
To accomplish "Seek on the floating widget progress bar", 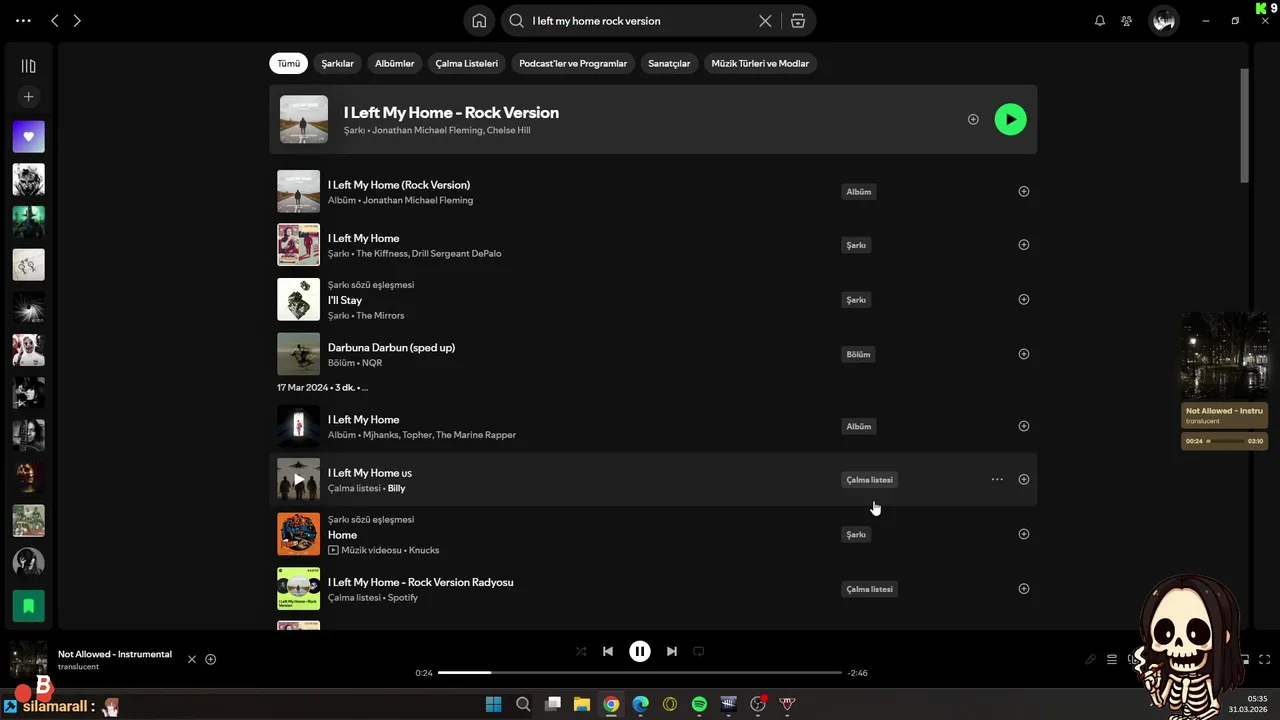I will tap(1226, 441).
